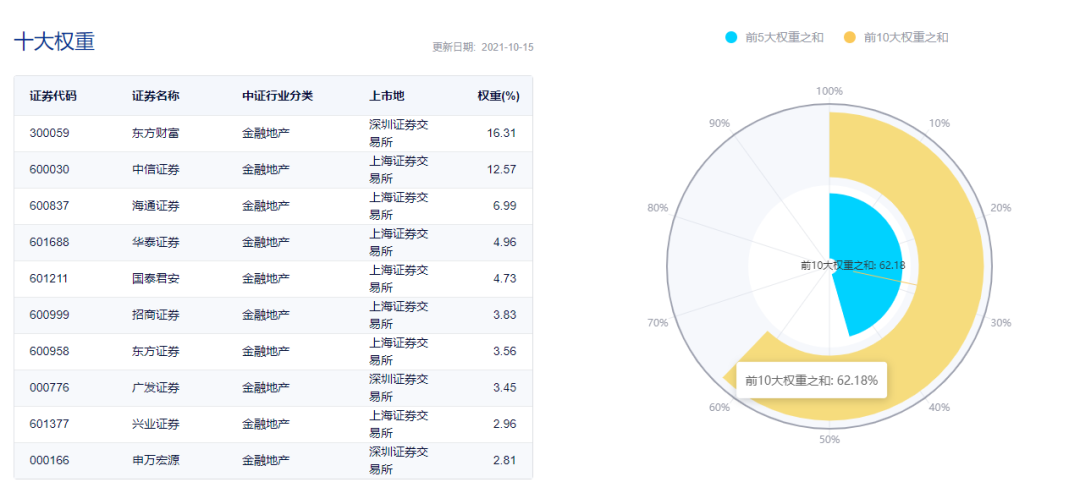Click the 中证行业分类 column header
This screenshot has width=1080, height=504.
[x=278, y=96]
